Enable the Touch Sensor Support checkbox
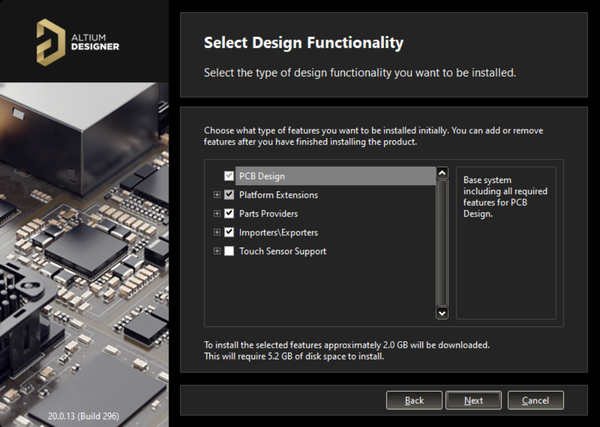Screen dimensions: 600x427 coord(229,251)
